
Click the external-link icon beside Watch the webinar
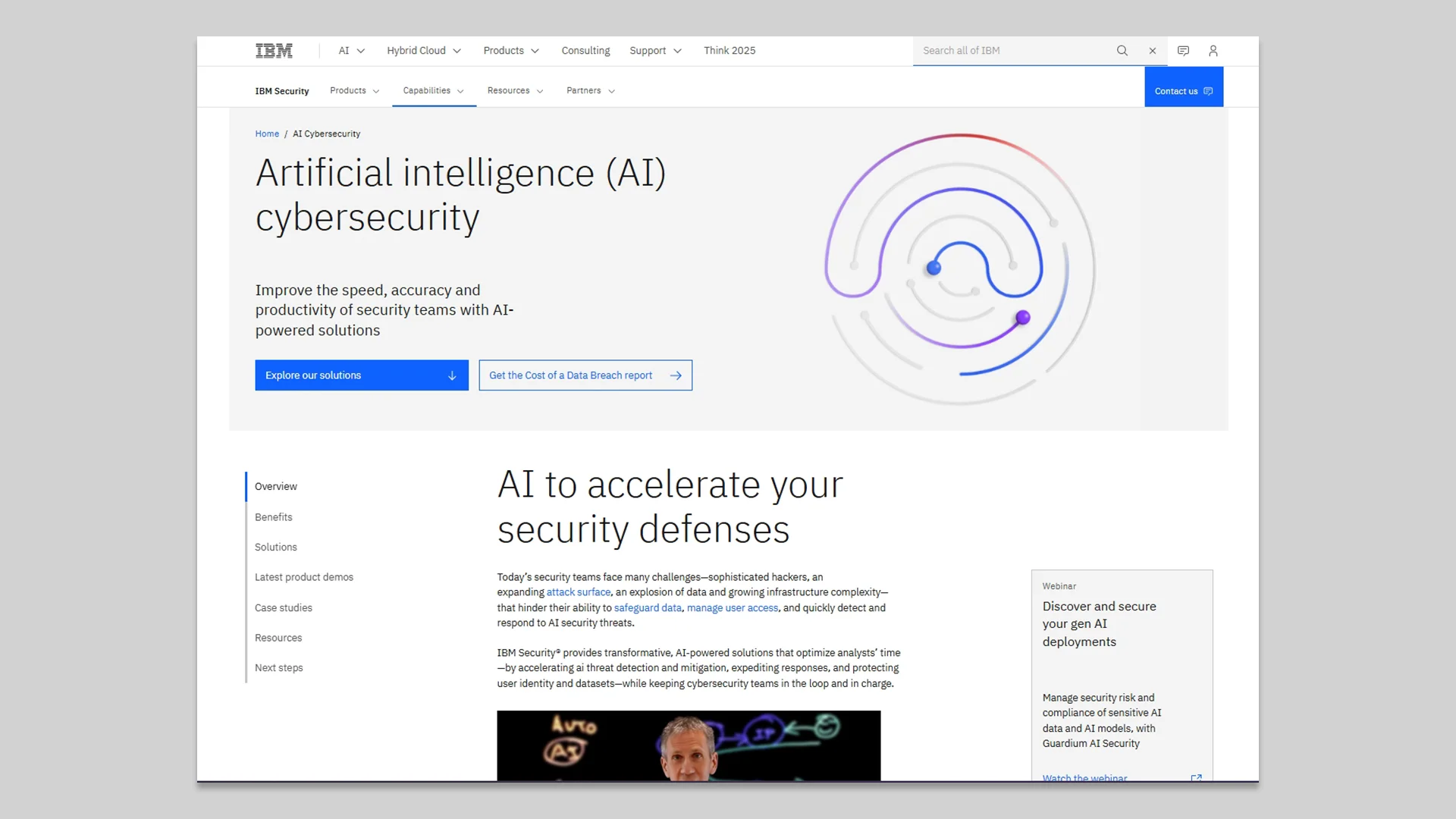point(1197,778)
